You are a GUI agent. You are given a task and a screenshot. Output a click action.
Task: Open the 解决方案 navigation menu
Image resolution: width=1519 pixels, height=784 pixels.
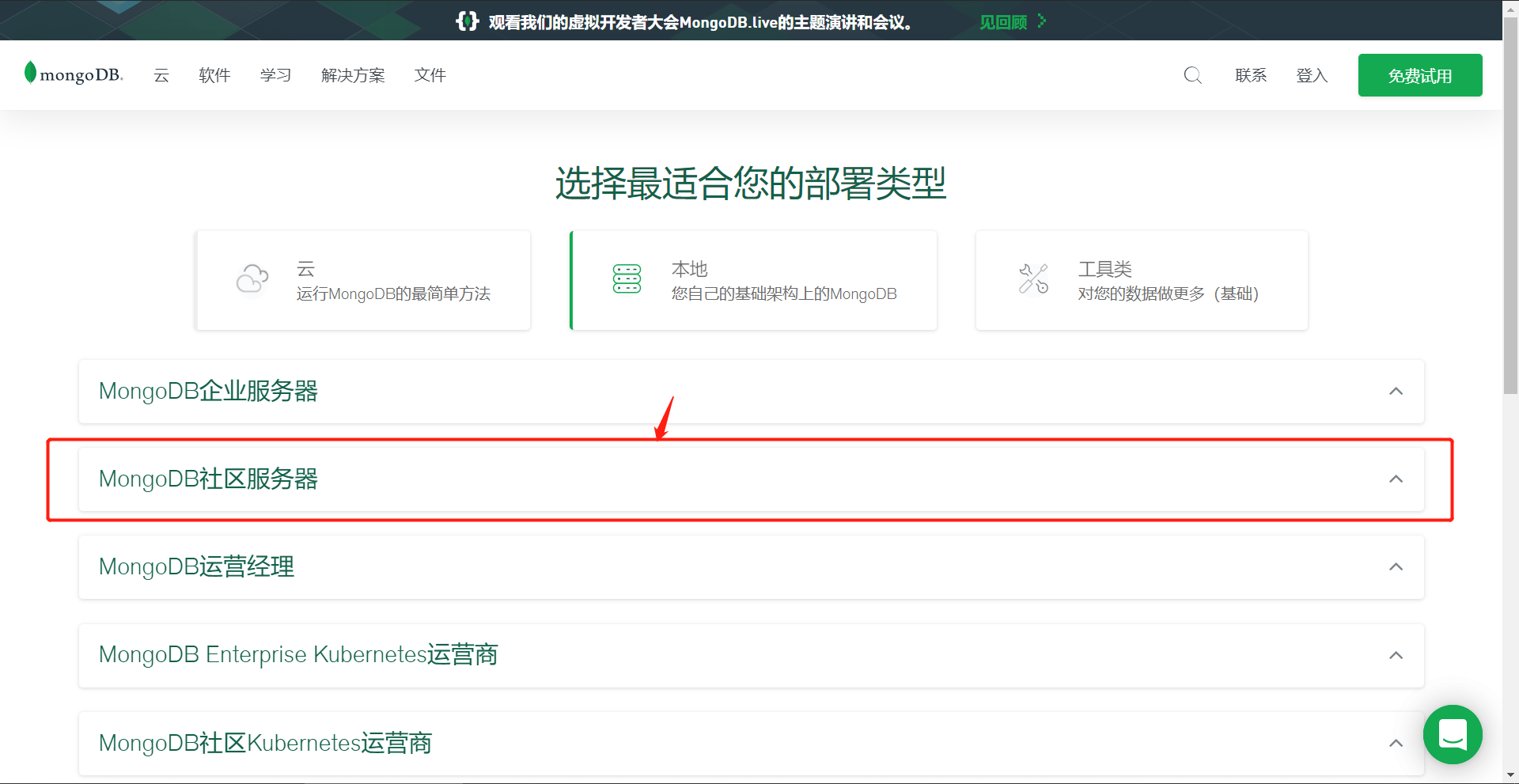point(353,75)
